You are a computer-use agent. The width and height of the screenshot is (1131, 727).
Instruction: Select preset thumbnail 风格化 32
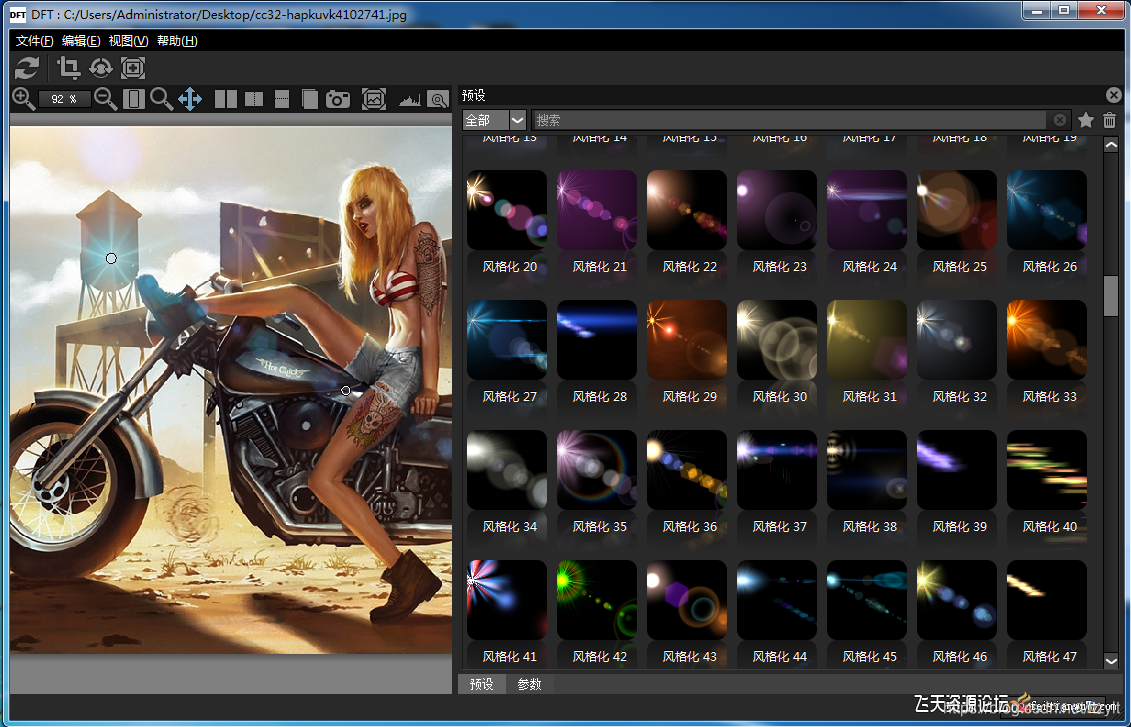(957, 340)
